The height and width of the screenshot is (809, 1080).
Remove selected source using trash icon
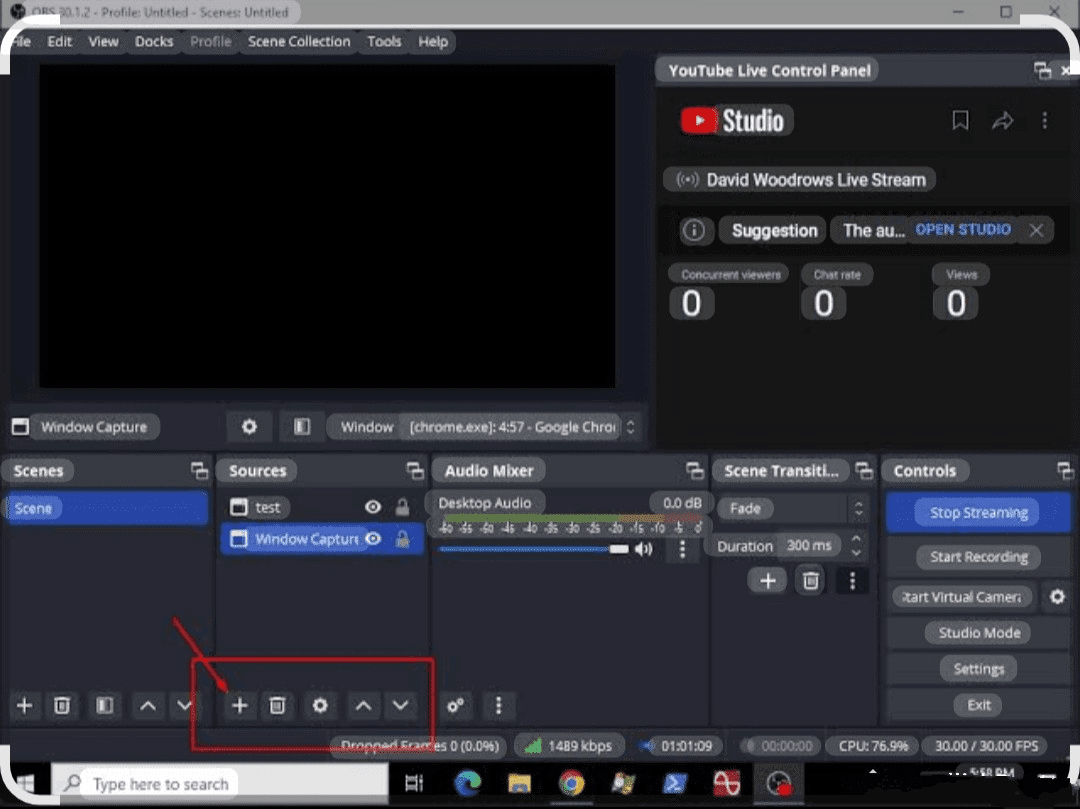[278, 706]
